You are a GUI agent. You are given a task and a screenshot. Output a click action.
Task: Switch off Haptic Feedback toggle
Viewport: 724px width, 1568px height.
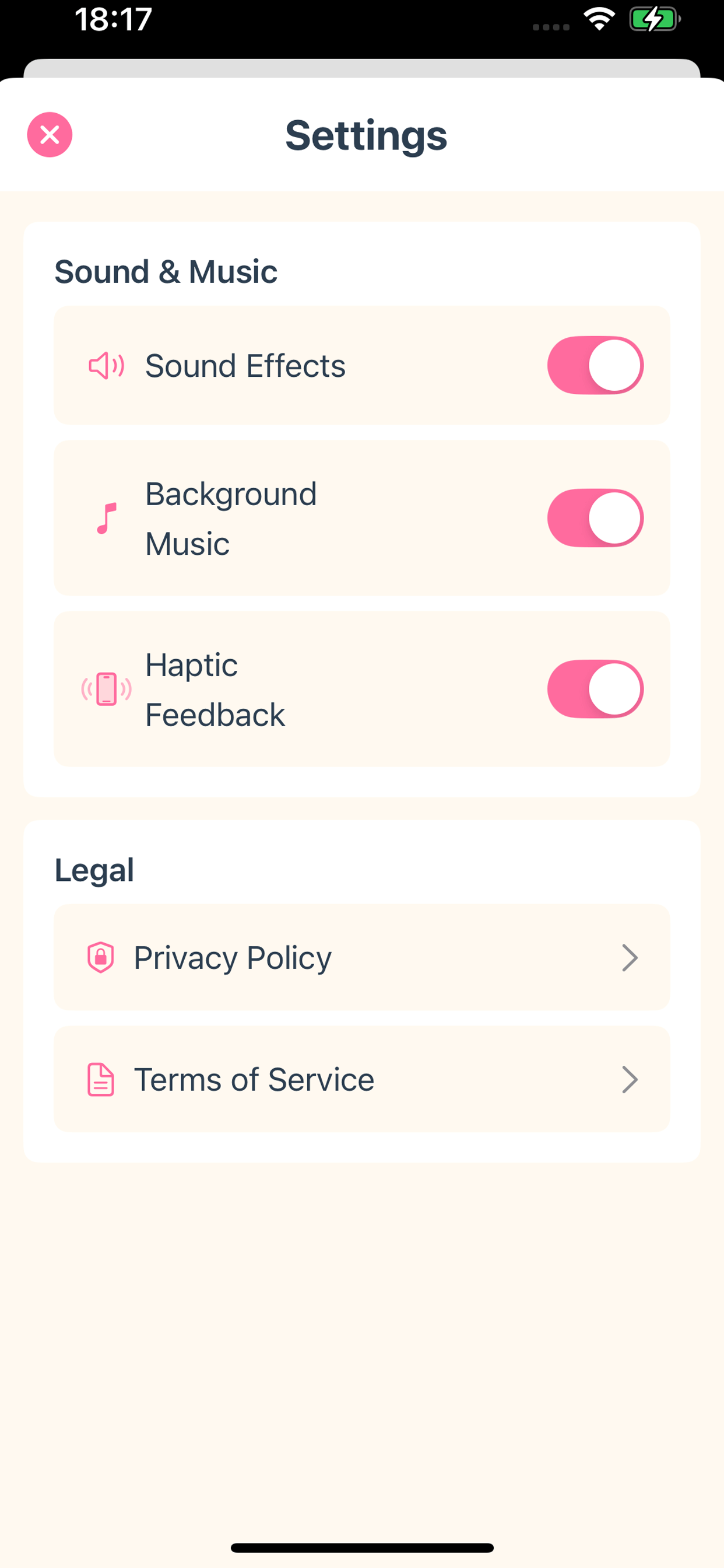(x=595, y=689)
